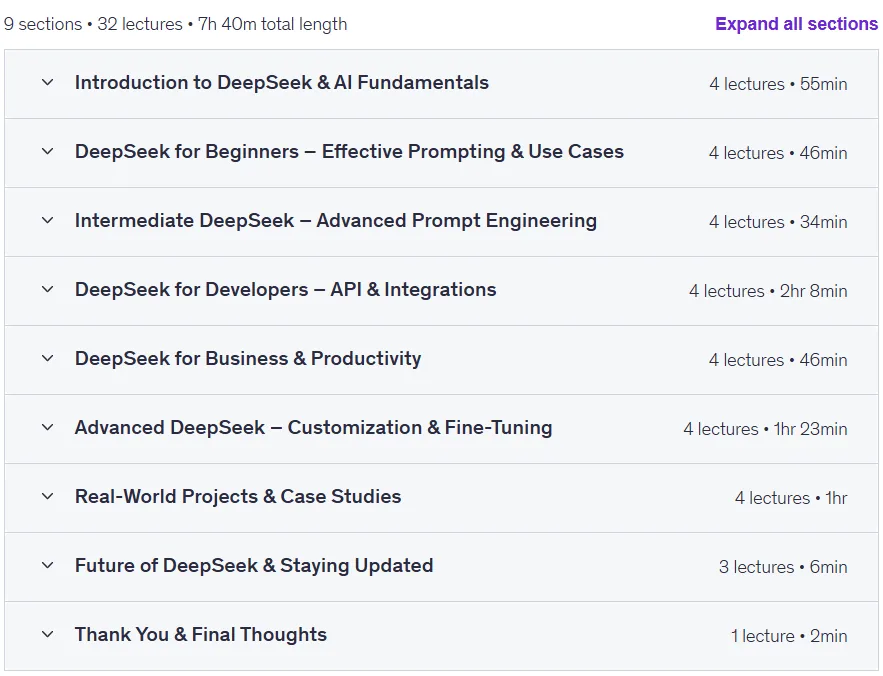
Task: Open DeepSeek for Beginners Effective Prompting title
Action: [x=349, y=152]
